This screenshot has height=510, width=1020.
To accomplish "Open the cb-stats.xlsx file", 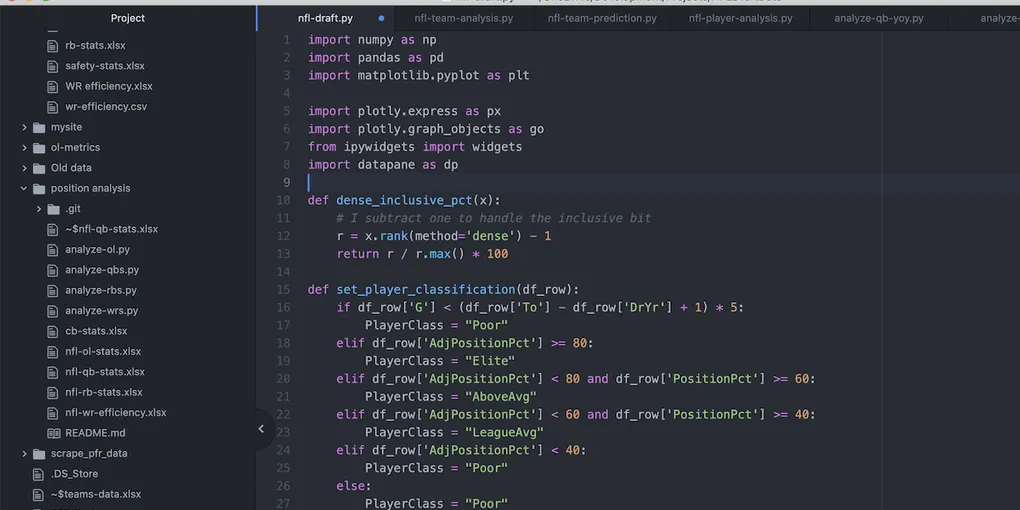I will coord(96,331).
